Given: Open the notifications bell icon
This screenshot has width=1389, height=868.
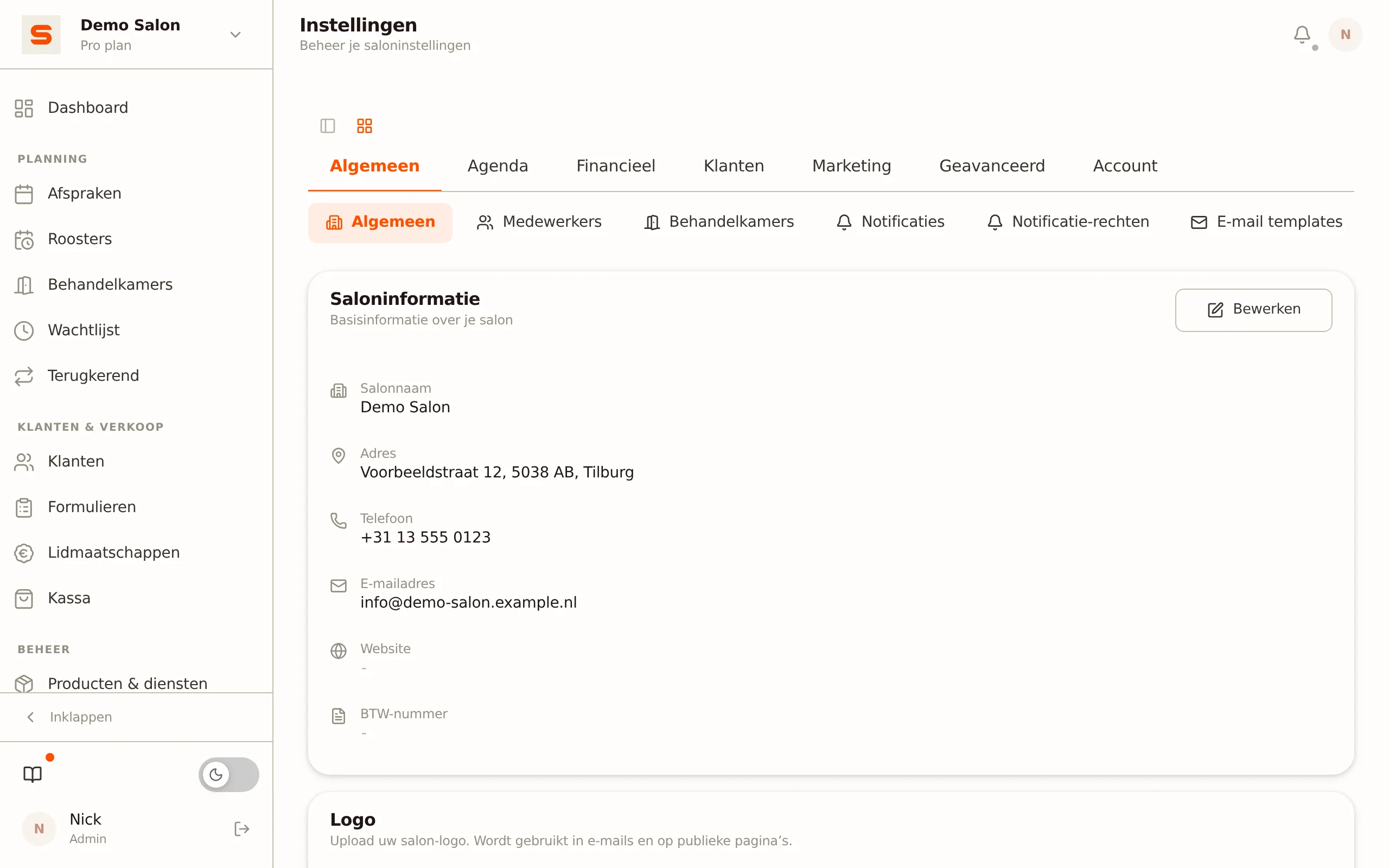Looking at the screenshot, I should point(1301,35).
